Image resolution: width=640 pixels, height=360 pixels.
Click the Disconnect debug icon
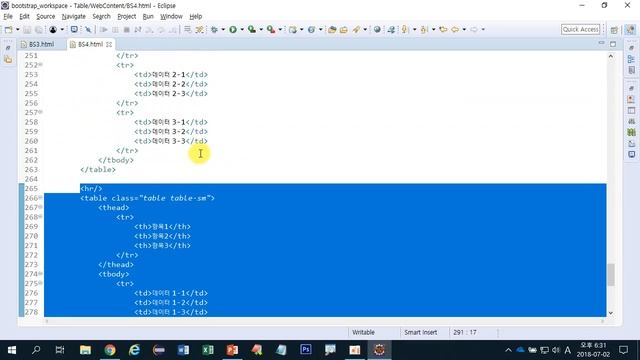click(x=138, y=29)
